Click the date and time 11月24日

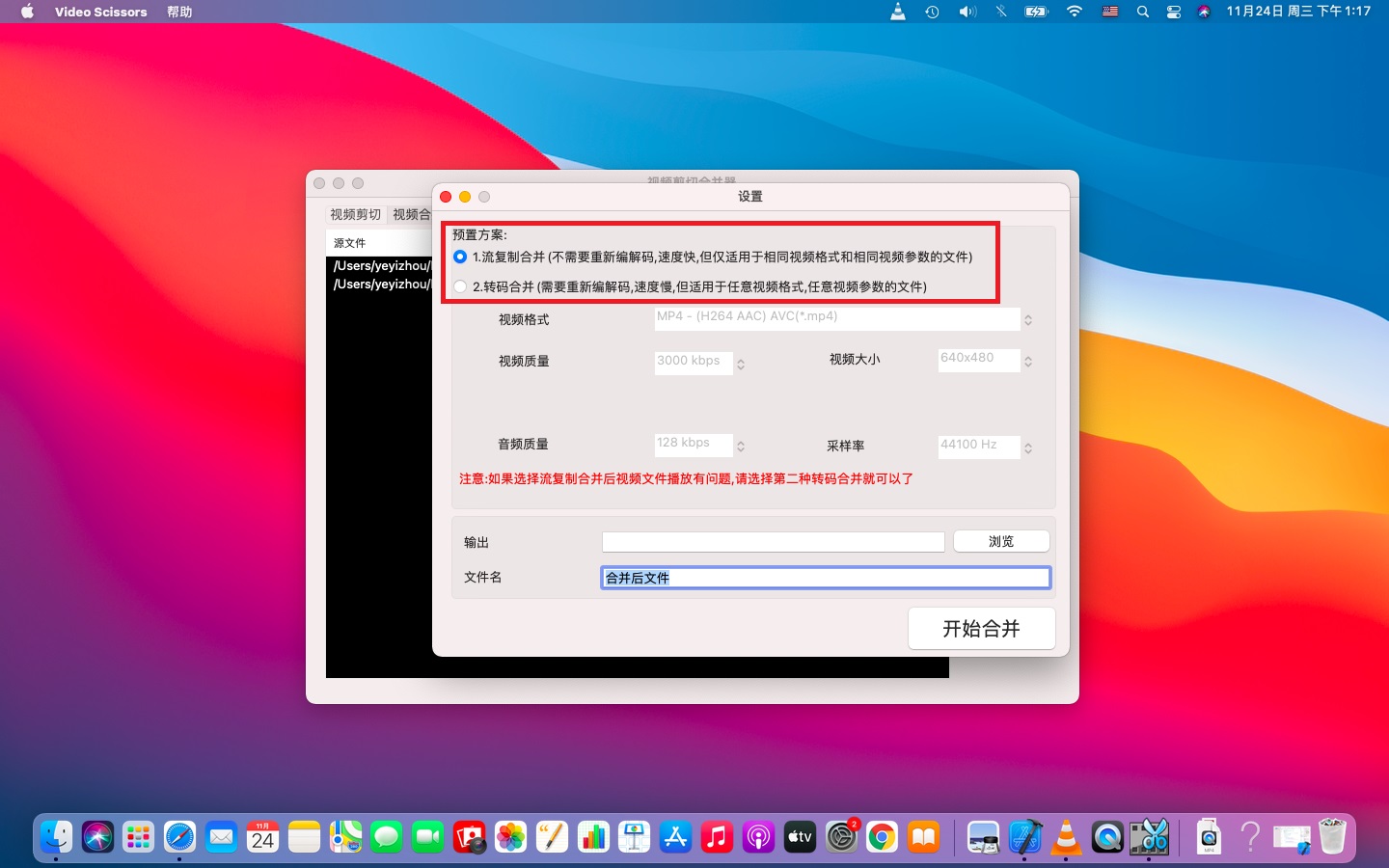[x=1298, y=12]
